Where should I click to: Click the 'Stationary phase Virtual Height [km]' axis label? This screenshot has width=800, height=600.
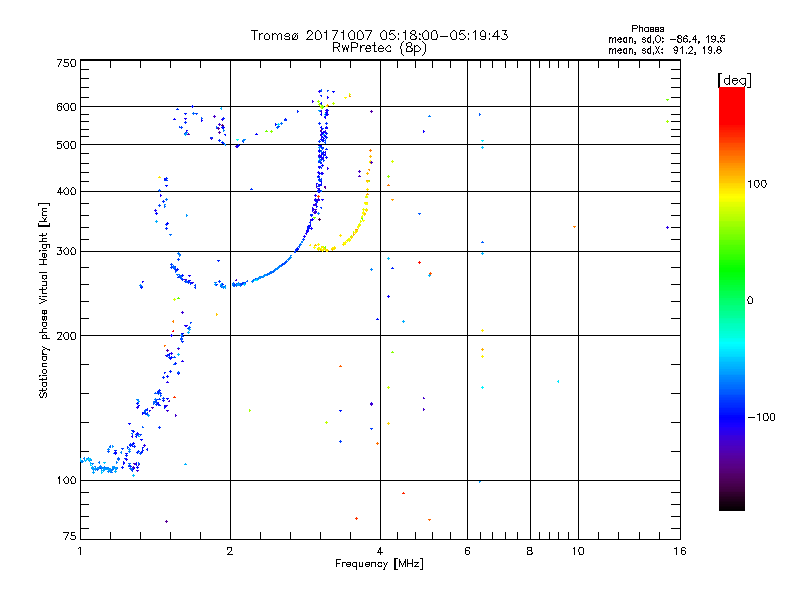(43, 300)
